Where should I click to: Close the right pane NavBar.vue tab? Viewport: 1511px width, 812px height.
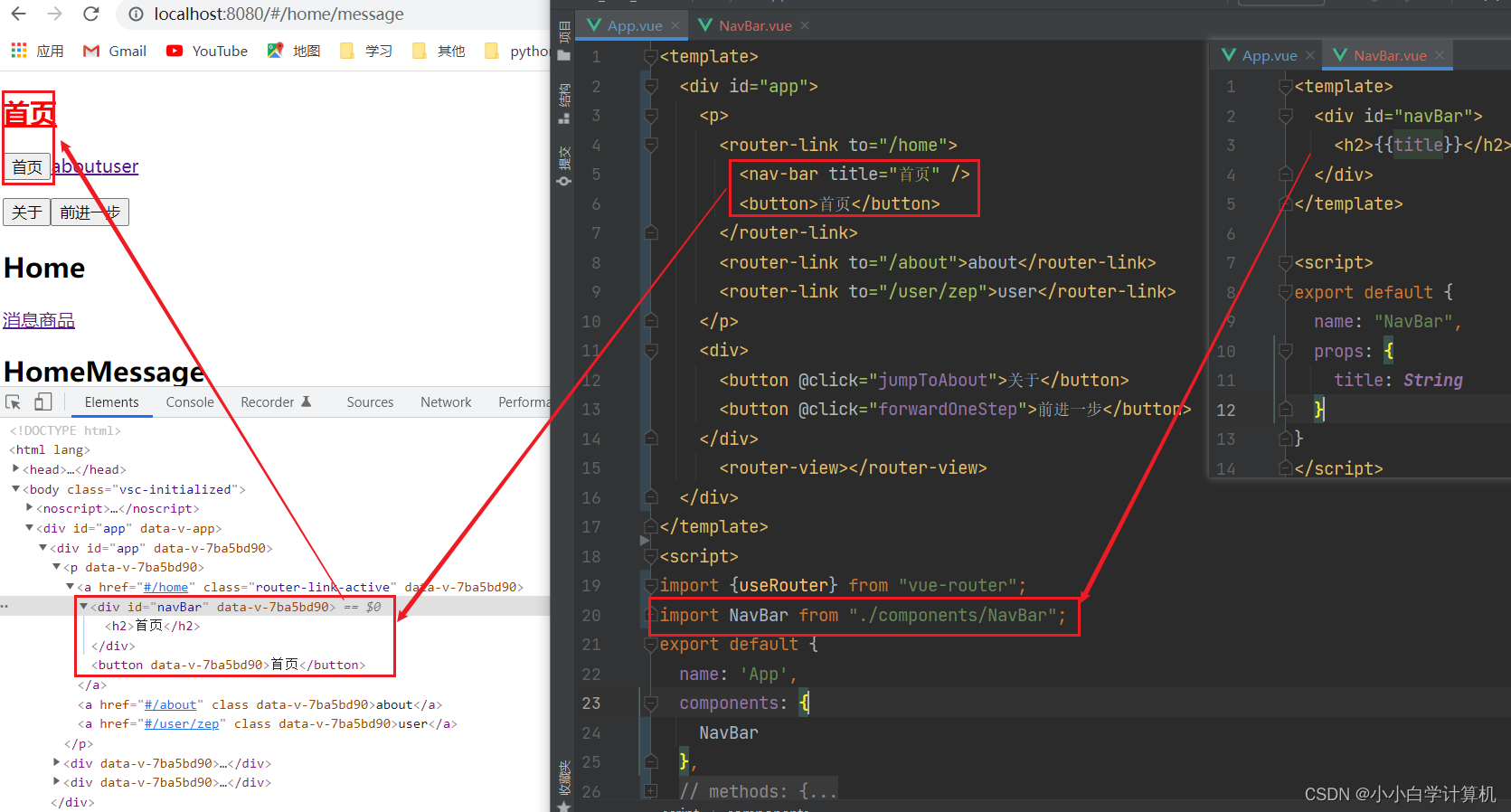click(1440, 55)
